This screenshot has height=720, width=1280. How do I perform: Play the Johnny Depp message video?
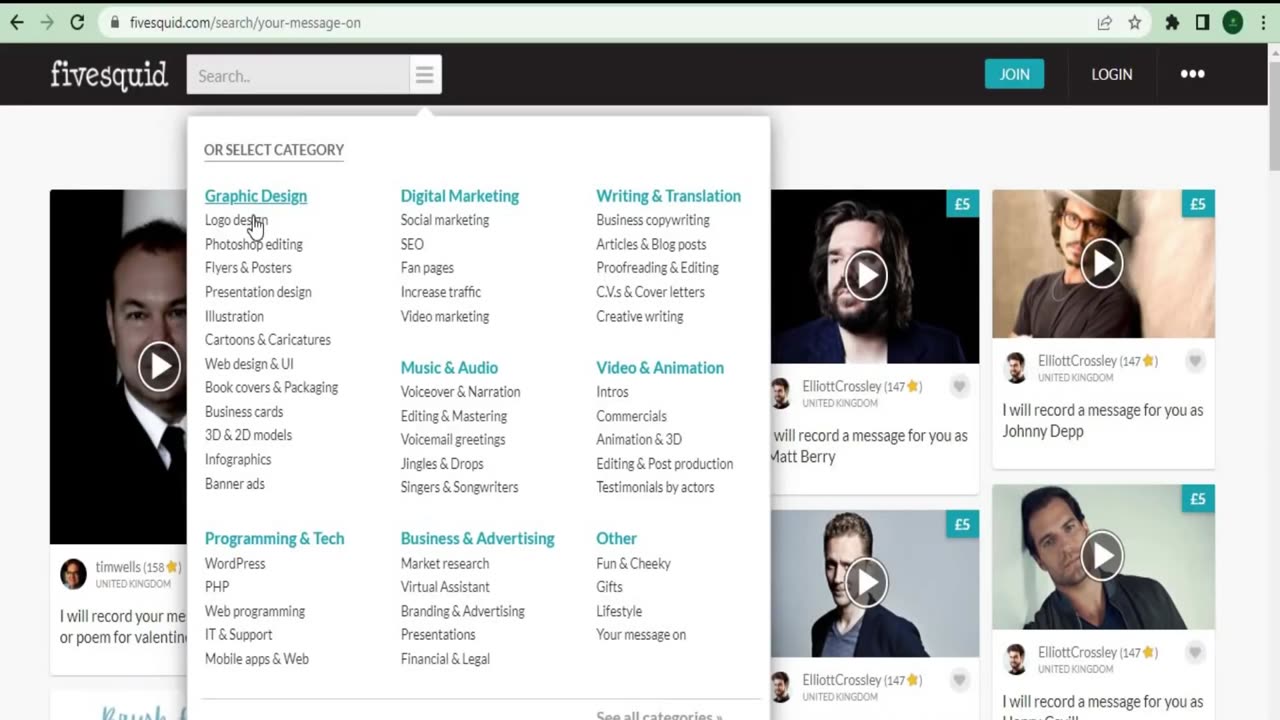point(1102,264)
